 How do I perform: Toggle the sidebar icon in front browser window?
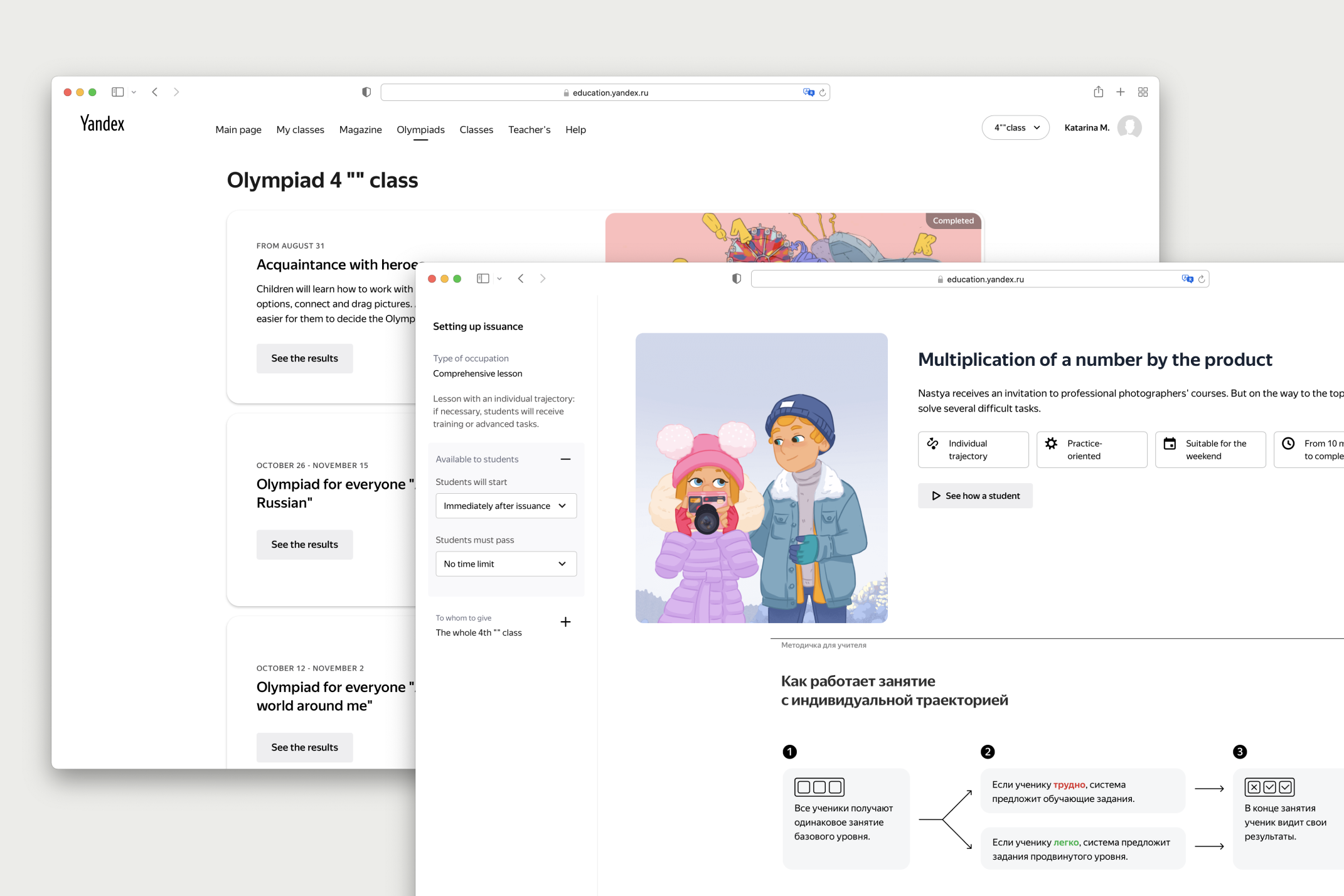click(483, 279)
